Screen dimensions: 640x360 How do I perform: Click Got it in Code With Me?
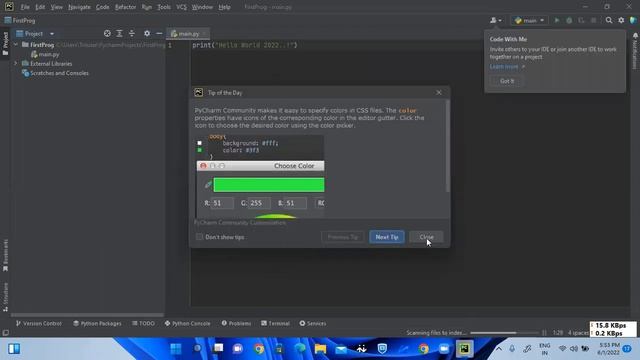click(507, 81)
